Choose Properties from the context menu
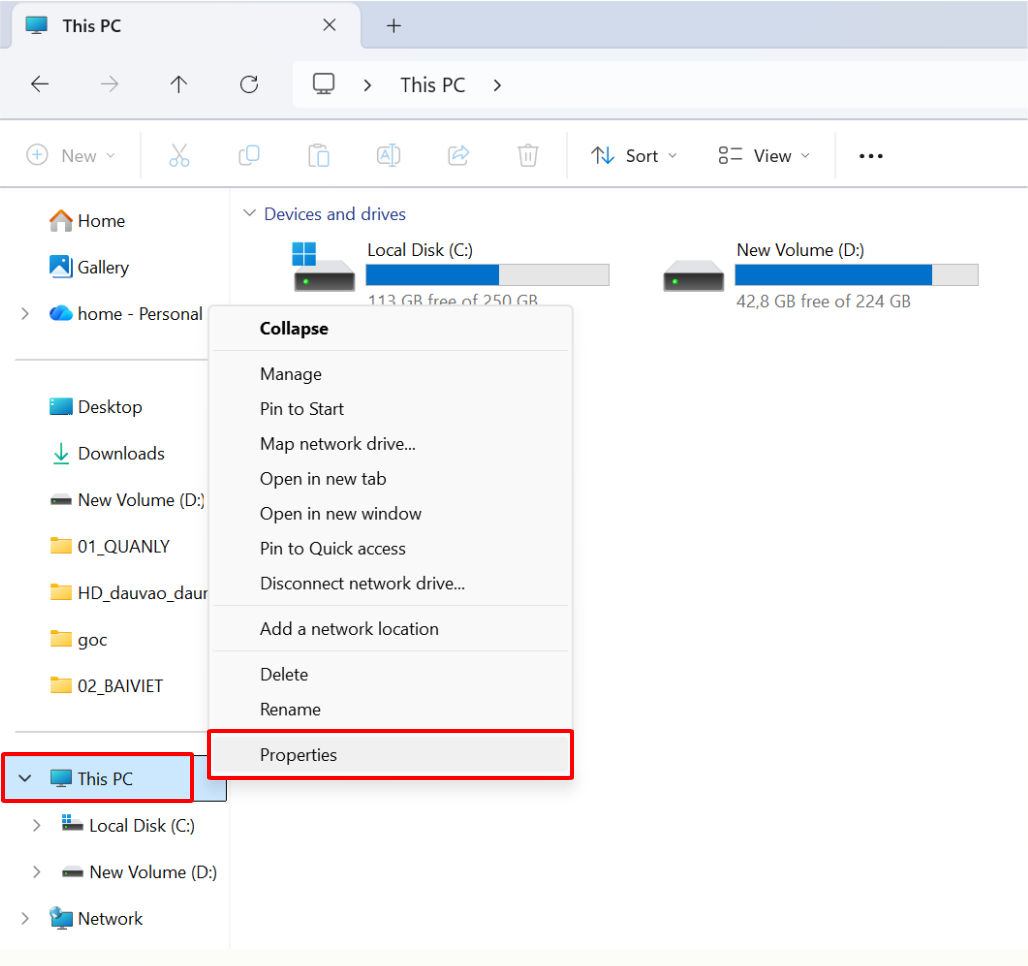Screen dimensions: 1028x966 coord(298,755)
